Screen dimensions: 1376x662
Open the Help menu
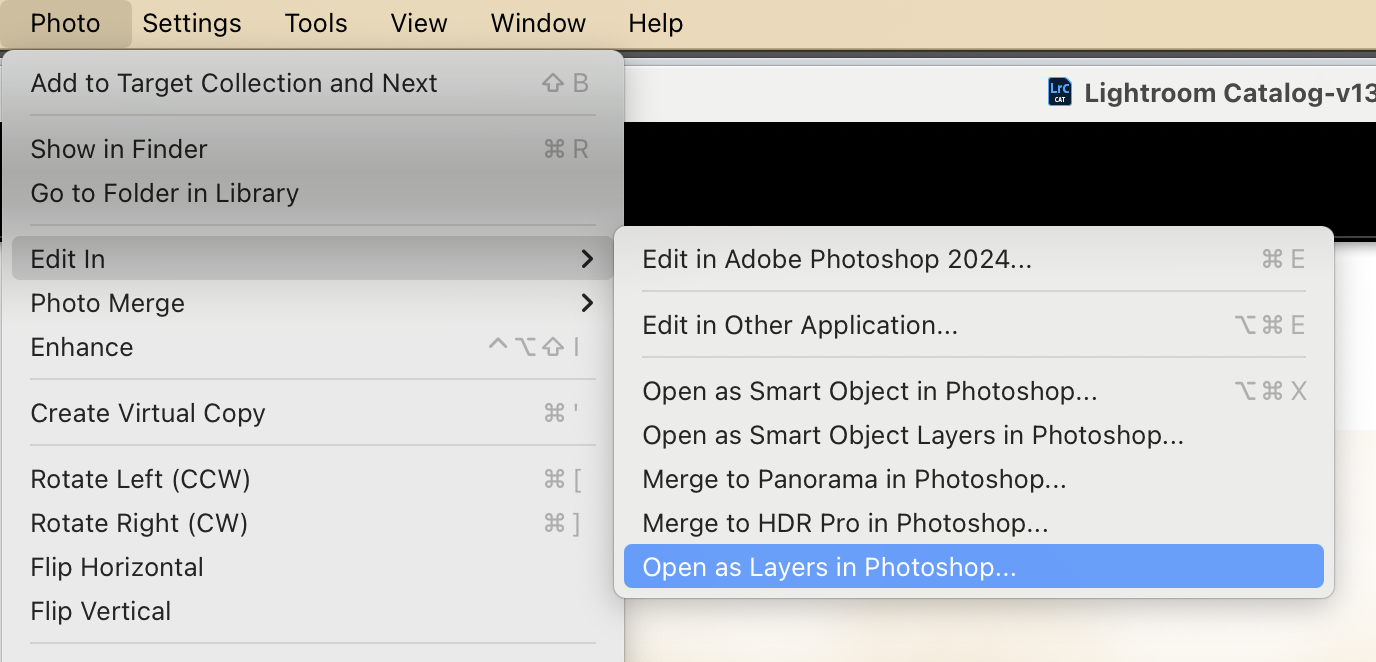[x=656, y=23]
